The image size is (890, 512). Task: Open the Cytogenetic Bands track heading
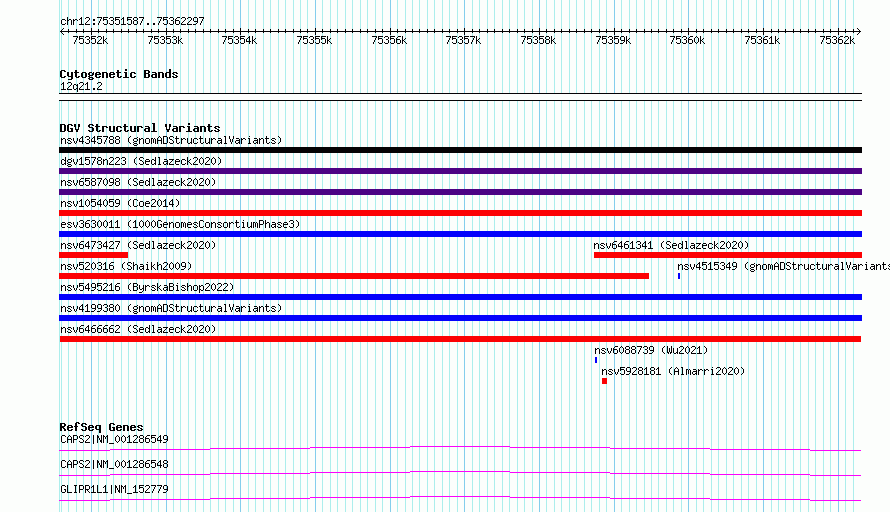(119, 74)
